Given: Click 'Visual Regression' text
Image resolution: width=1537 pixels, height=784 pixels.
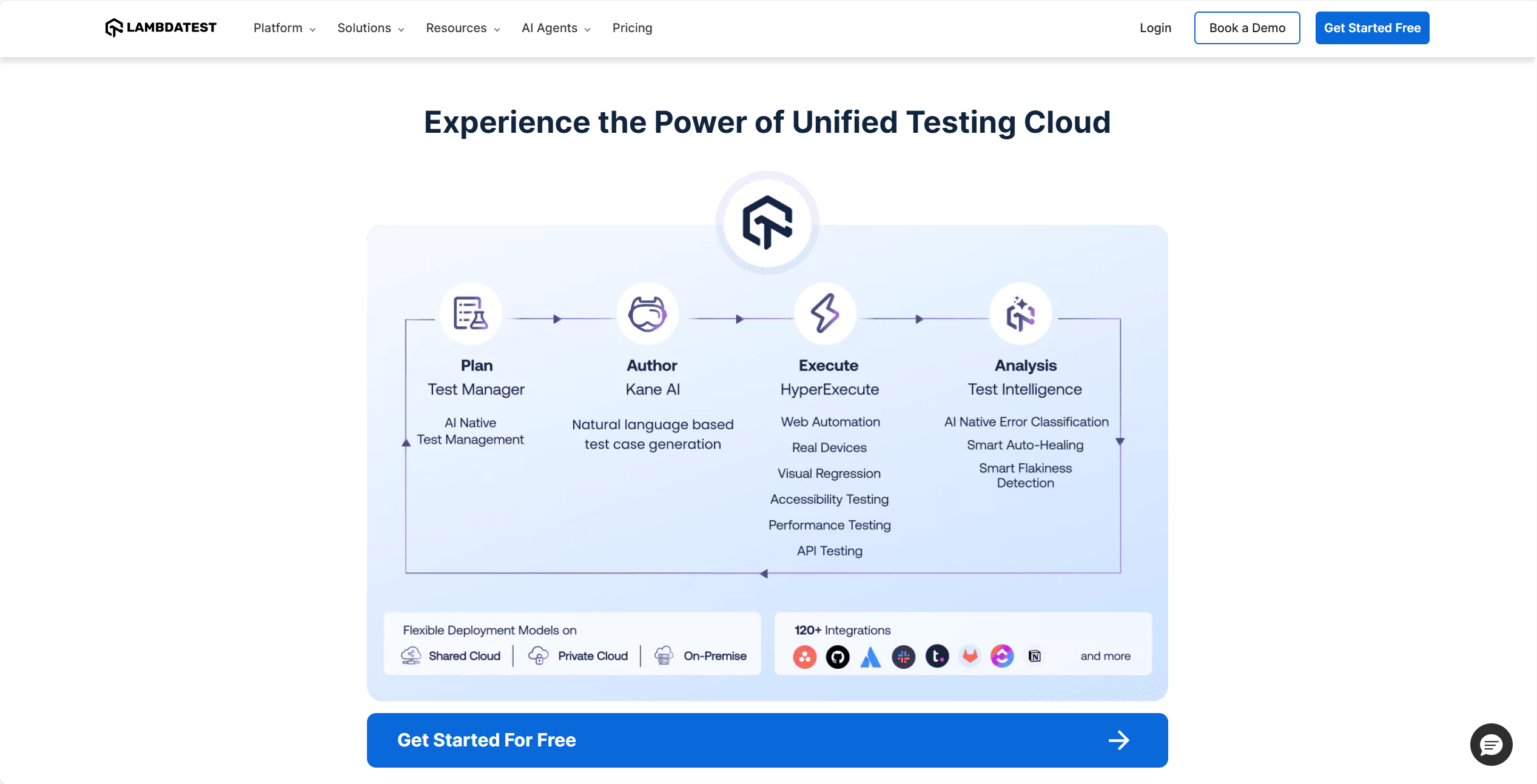Looking at the screenshot, I should [829, 474].
